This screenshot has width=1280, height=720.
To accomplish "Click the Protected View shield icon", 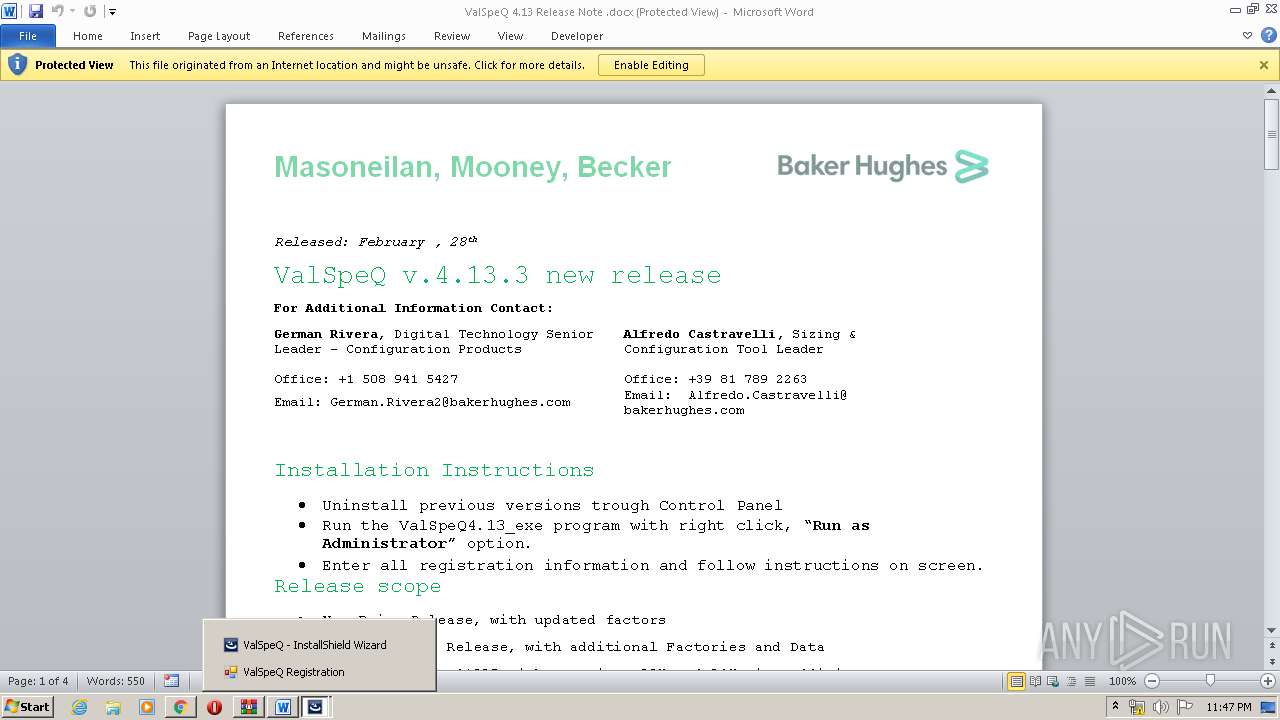I will (x=17, y=65).
